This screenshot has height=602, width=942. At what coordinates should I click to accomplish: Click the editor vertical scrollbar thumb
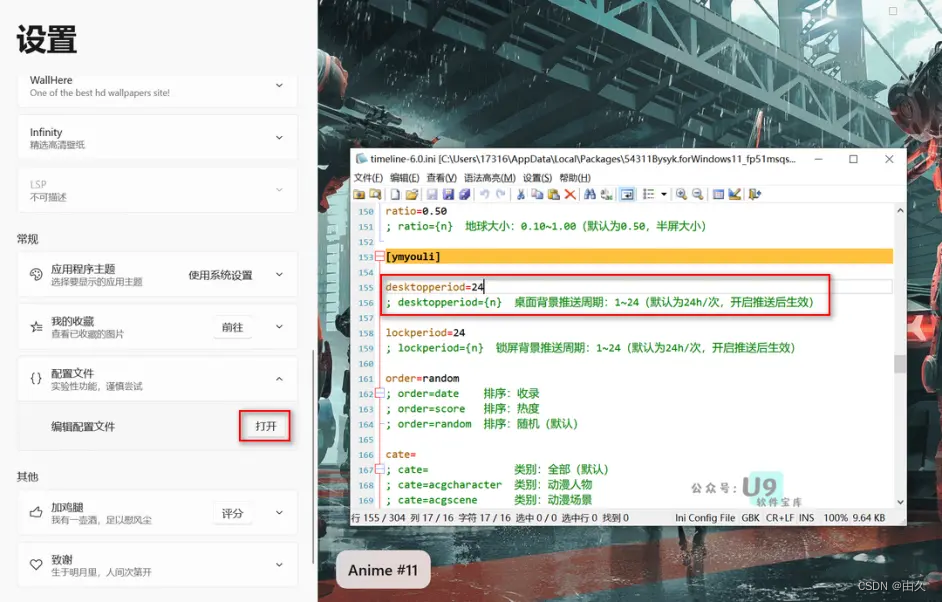point(899,364)
